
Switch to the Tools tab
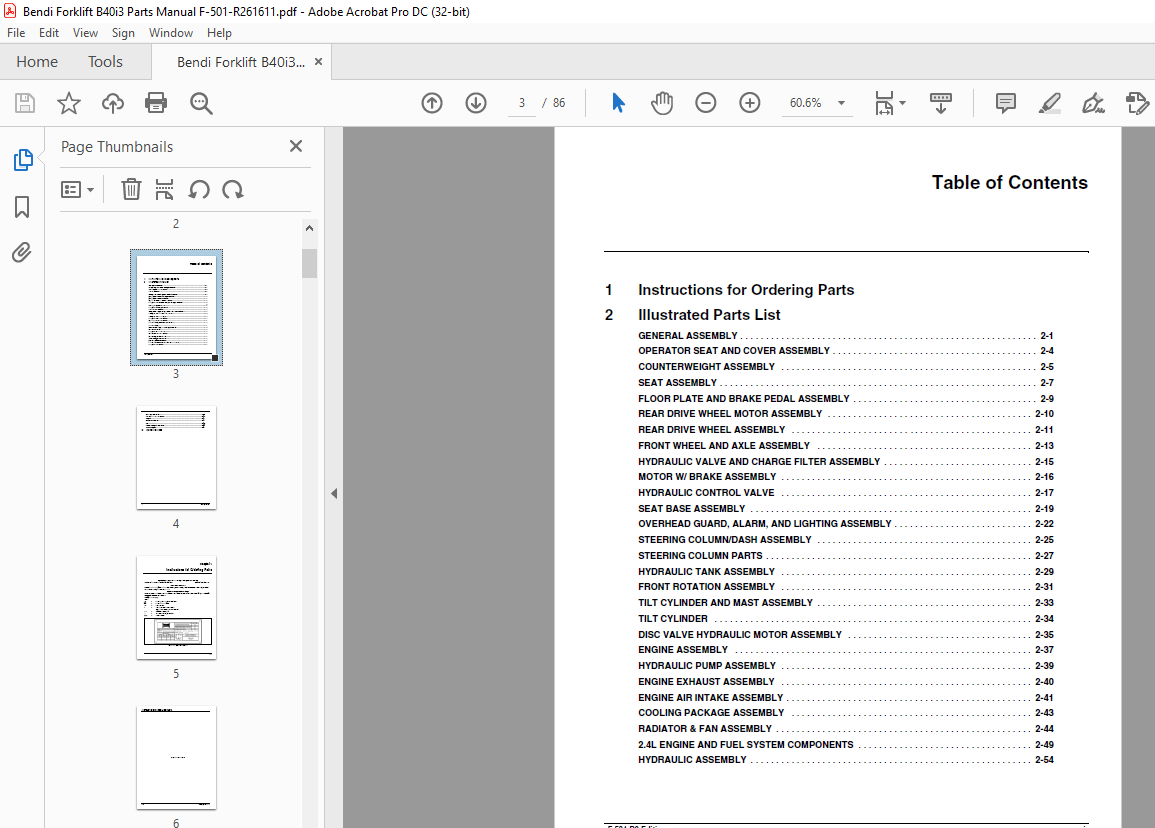tap(105, 62)
